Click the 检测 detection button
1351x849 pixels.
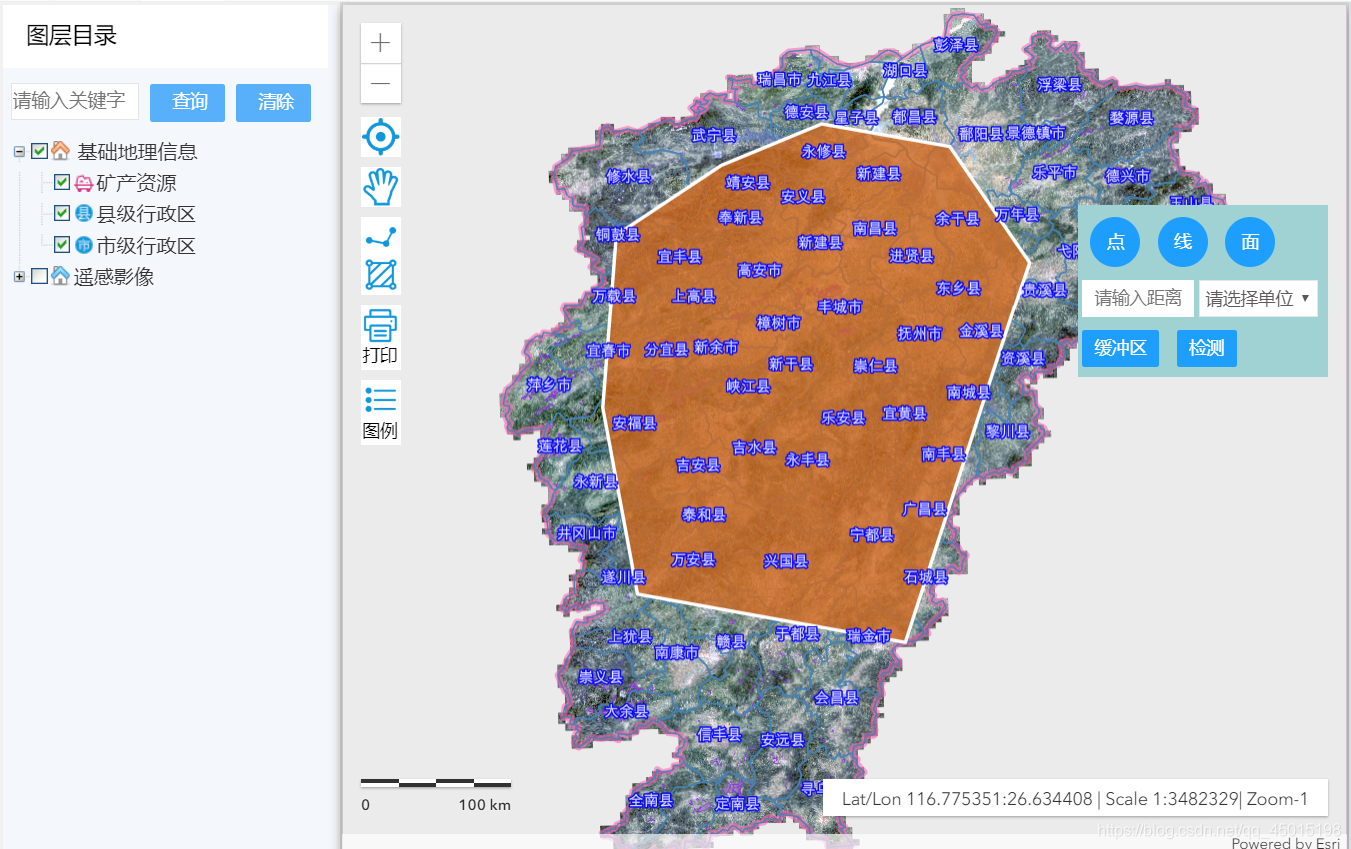point(1206,348)
